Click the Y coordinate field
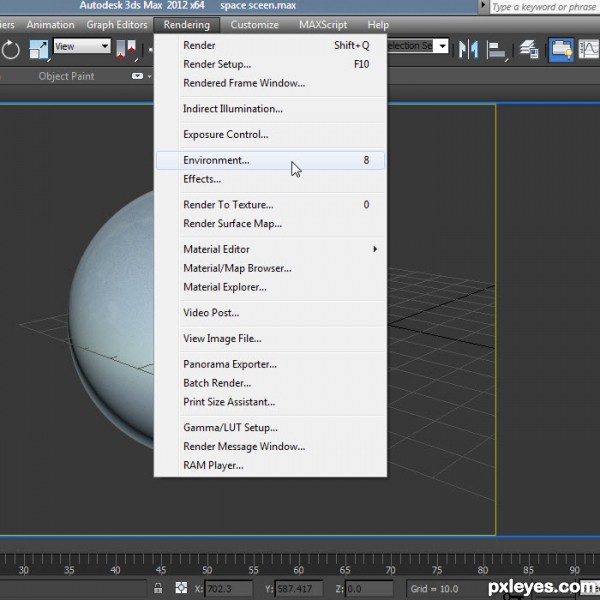Viewport: 600px width, 600px height. 299,588
